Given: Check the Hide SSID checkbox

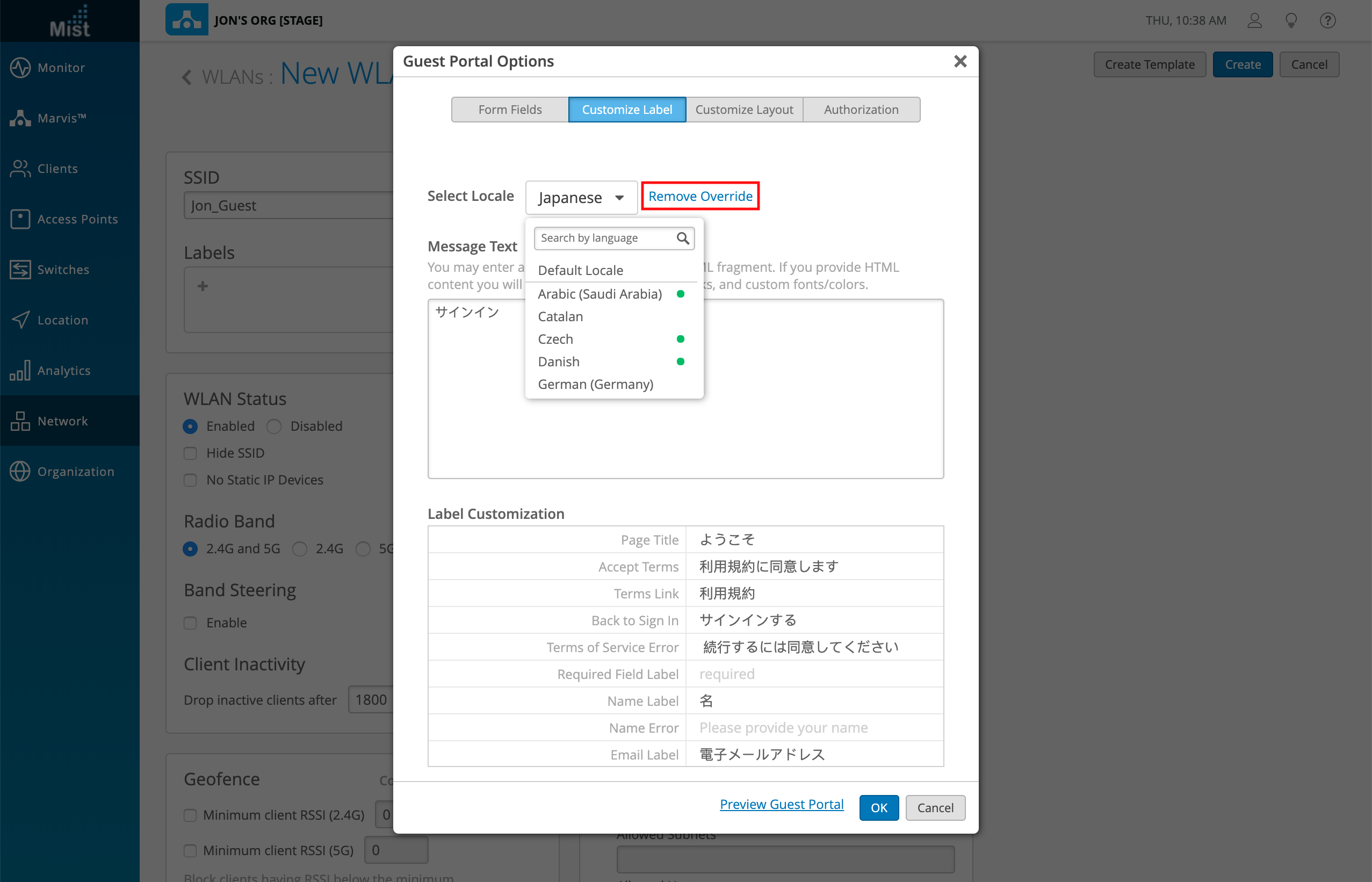Looking at the screenshot, I should (x=190, y=453).
